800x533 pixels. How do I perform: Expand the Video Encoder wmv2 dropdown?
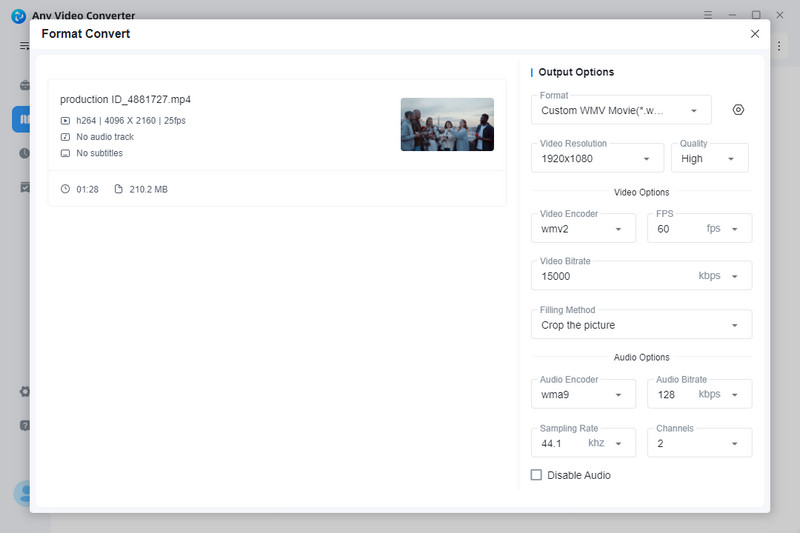point(583,229)
